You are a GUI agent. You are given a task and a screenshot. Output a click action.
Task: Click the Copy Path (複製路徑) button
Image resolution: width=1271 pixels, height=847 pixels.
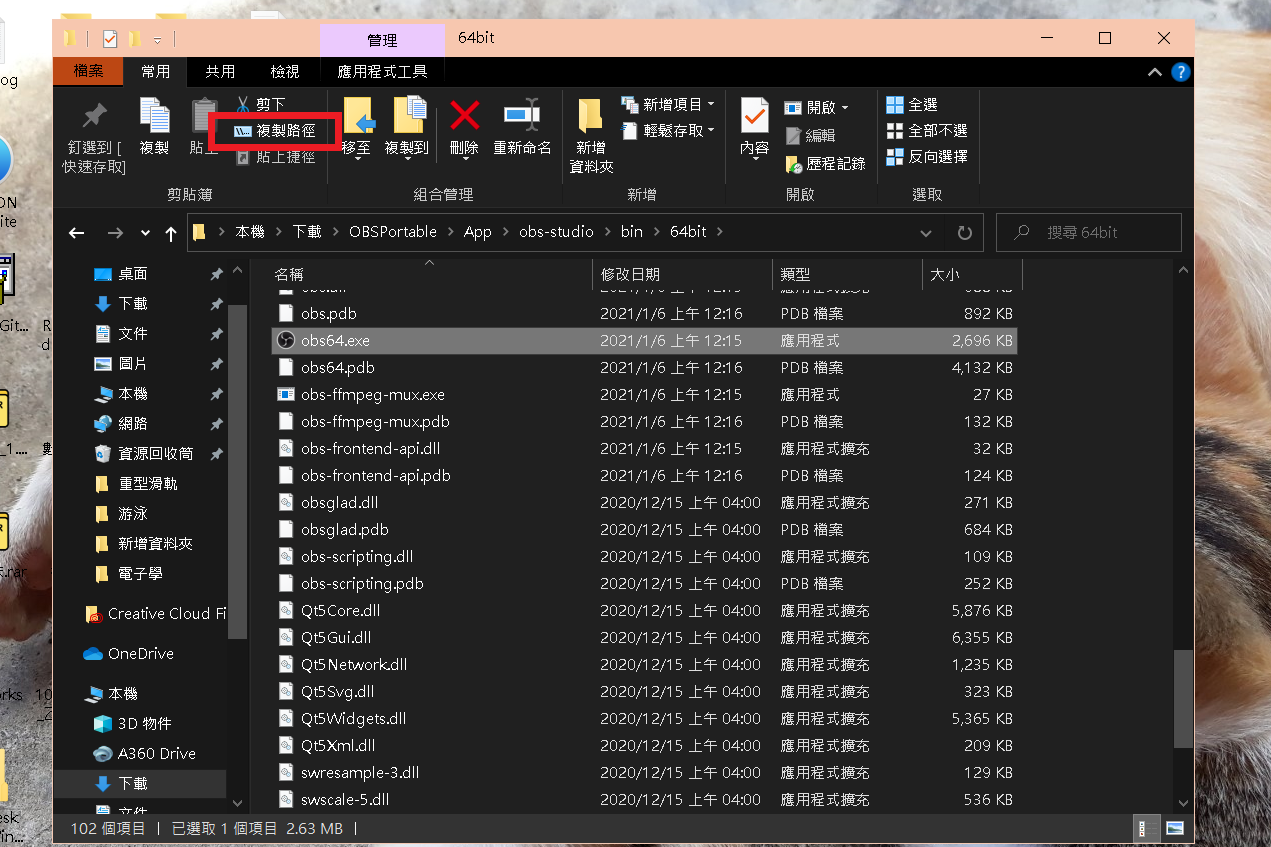275,130
